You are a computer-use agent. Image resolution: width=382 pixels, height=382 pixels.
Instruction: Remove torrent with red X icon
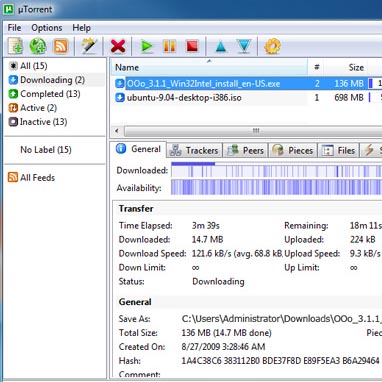point(118,46)
